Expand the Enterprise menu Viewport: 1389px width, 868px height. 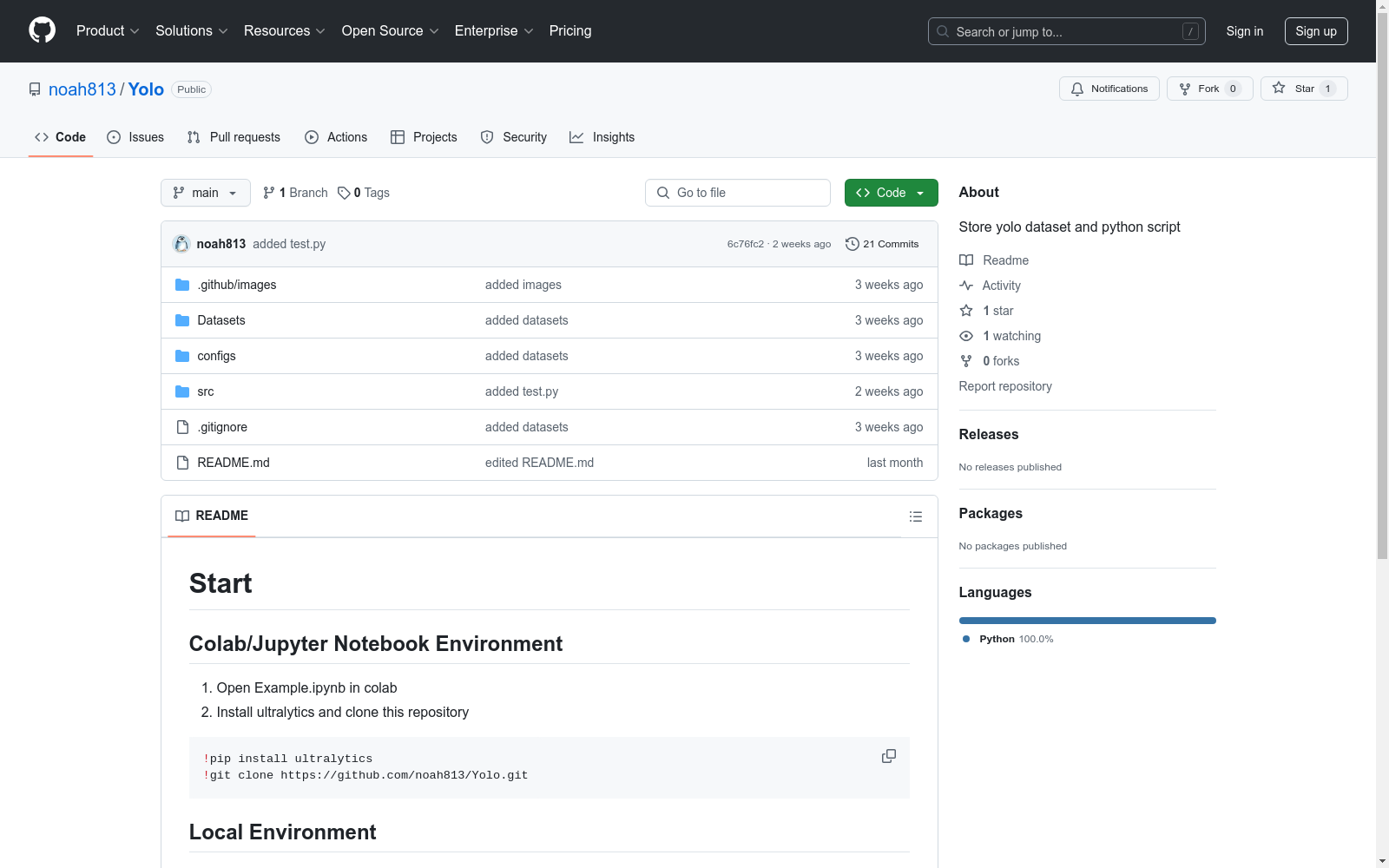(x=494, y=30)
